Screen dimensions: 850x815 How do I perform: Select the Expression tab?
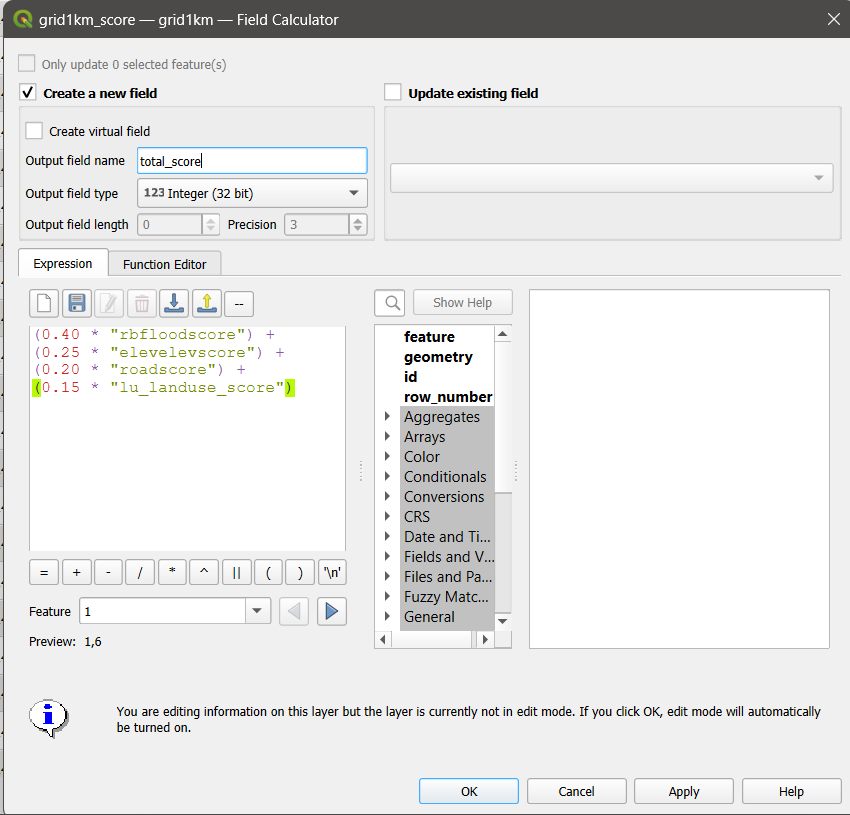62,264
